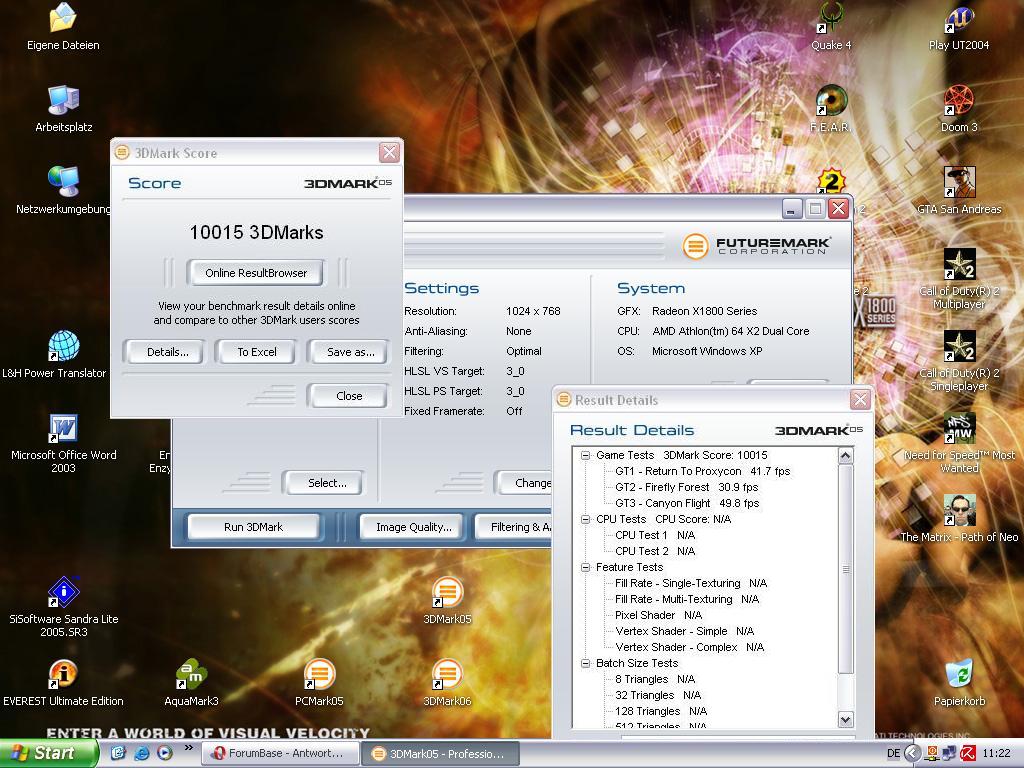This screenshot has width=1024, height=768.
Task: Launch the Quake 4 desktop shortcut
Action: tap(831, 26)
